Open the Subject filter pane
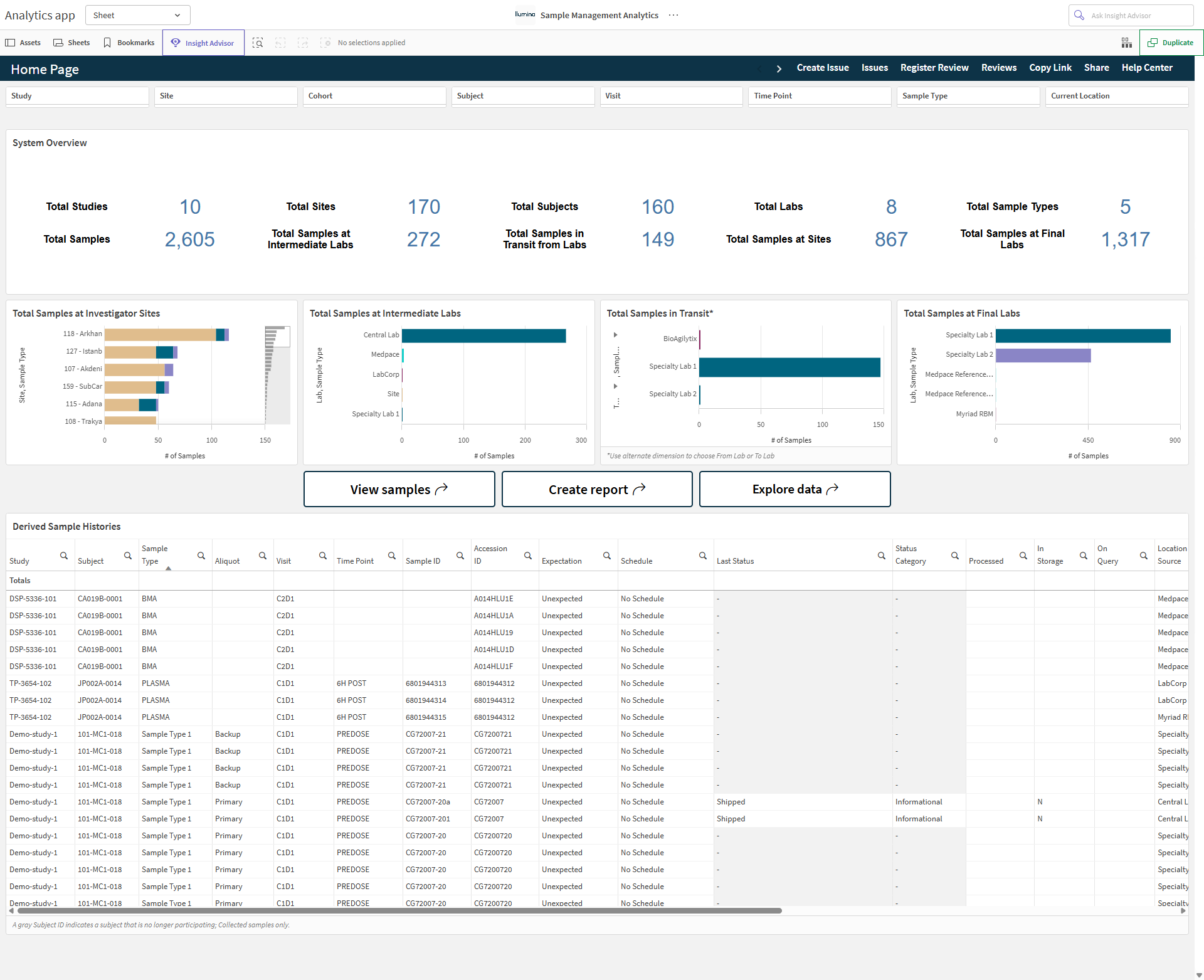The height and width of the screenshot is (980, 1204). point(523,96)
